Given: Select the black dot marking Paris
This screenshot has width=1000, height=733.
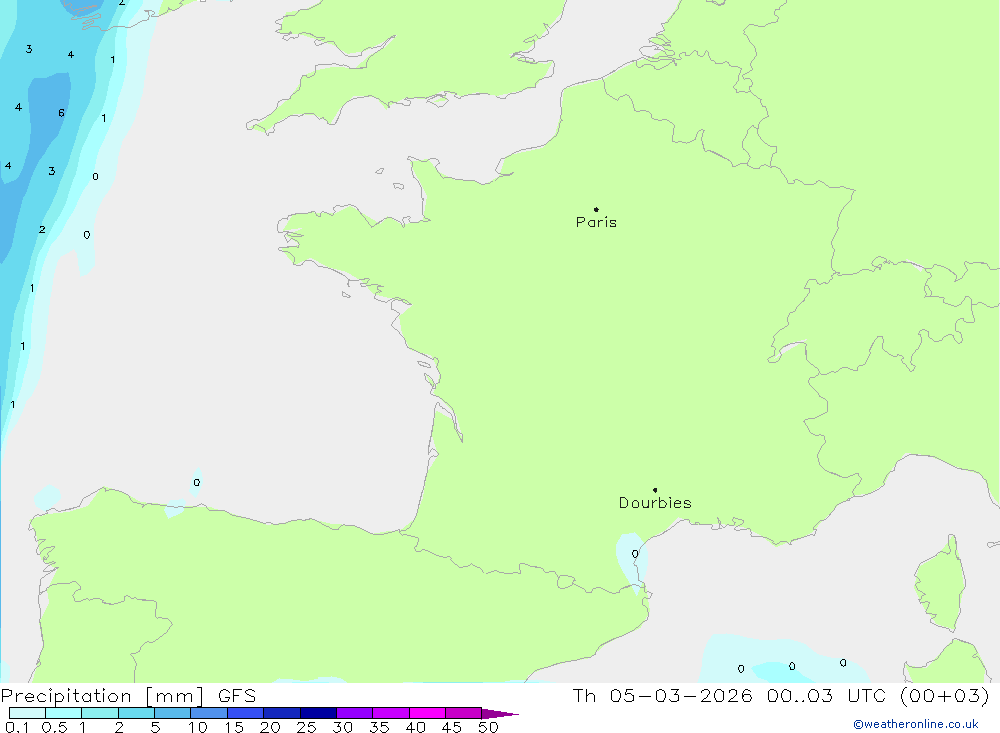Looking at the screenshot, I should point(596,209).
